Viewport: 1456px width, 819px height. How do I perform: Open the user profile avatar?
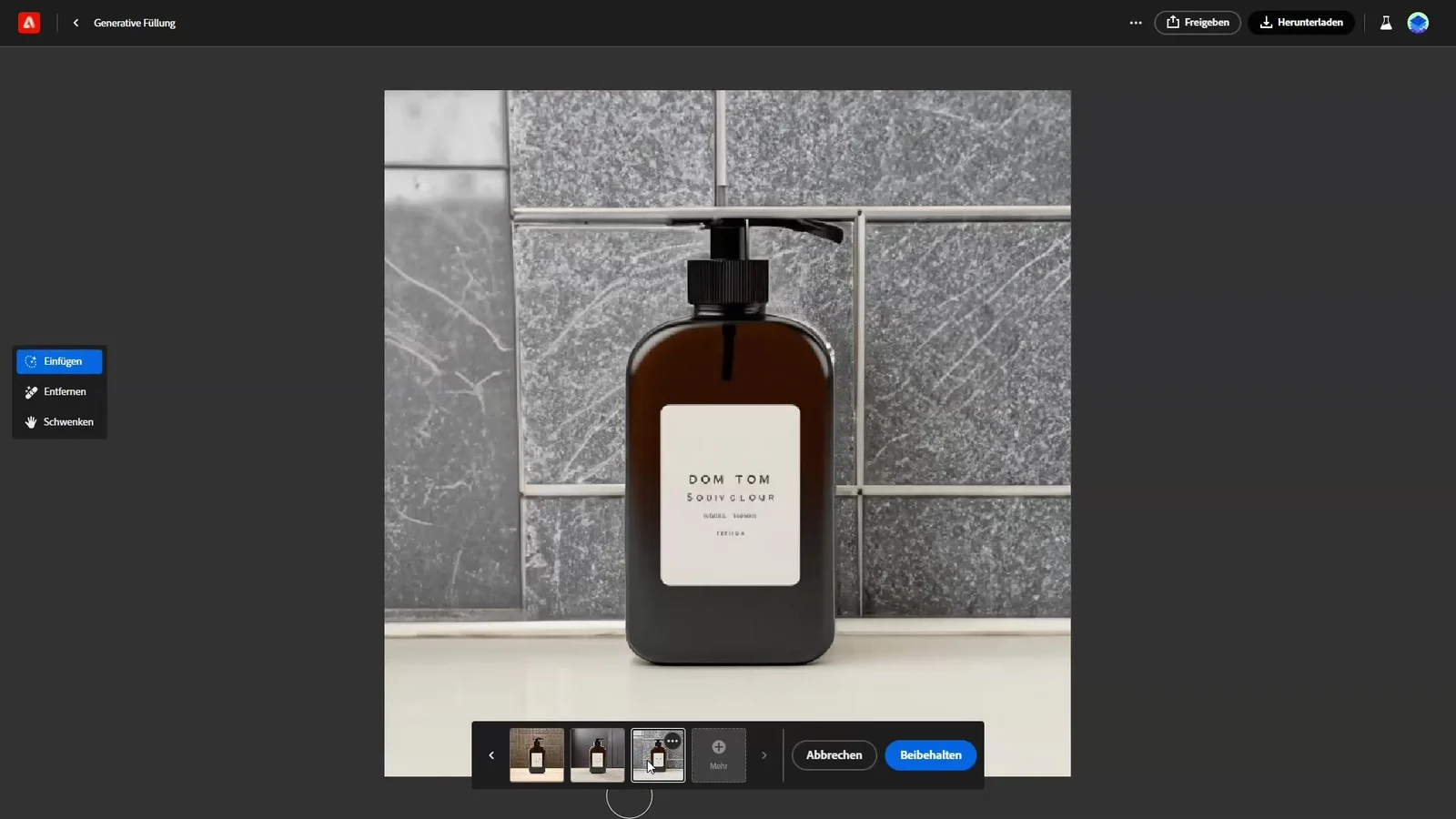pyautogui.click(x=1418, y=23)
